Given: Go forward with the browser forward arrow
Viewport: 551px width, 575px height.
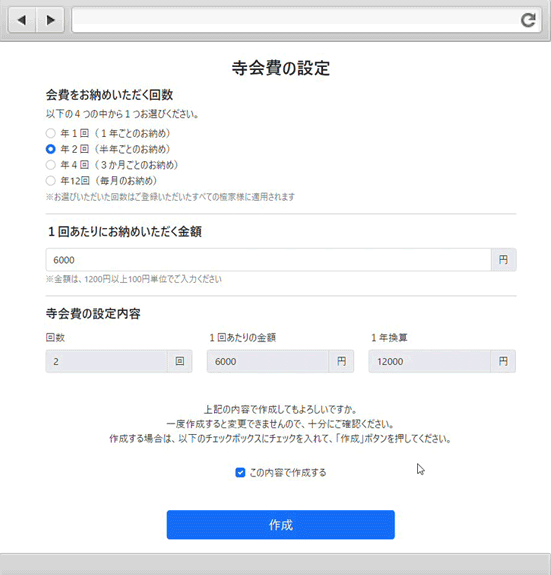Looking at the screenshot, I should [50, 20].
